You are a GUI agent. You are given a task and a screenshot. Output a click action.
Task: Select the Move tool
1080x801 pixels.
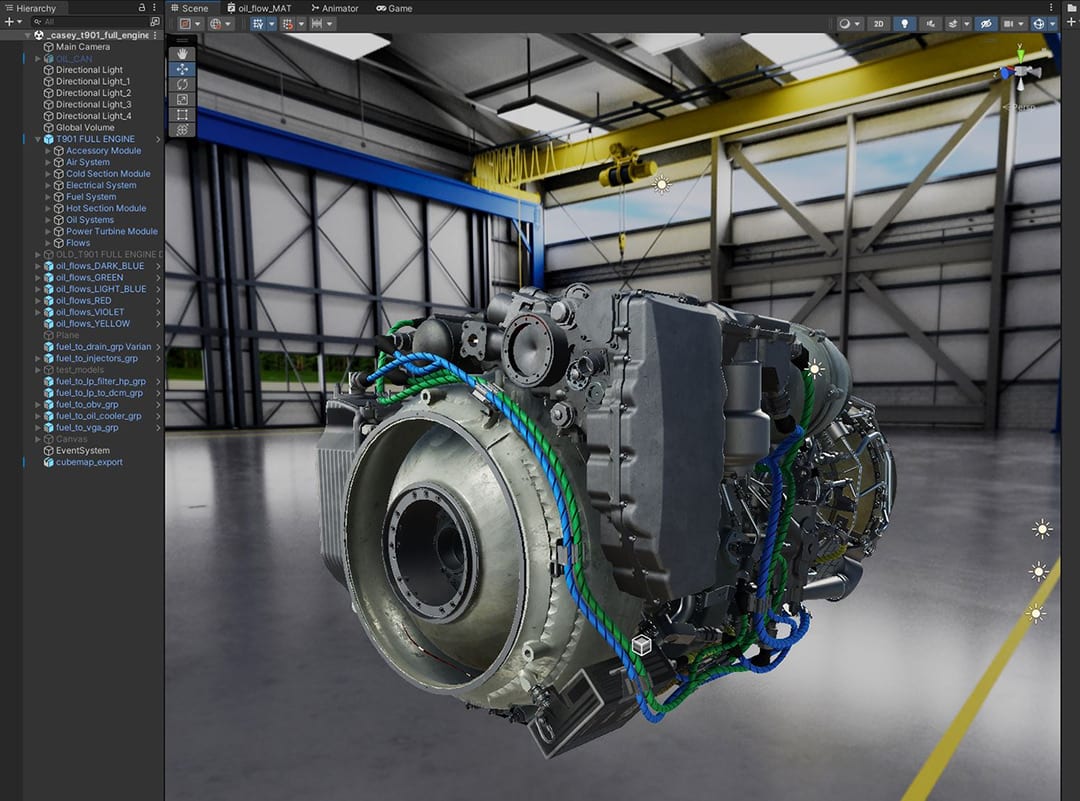coord(182,69)
